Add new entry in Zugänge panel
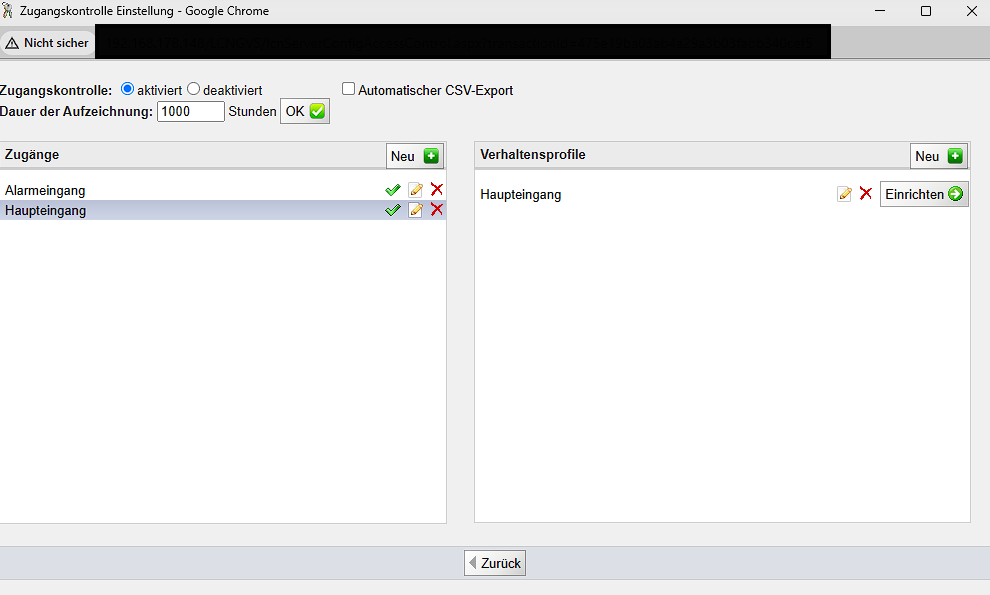990x595 pixels. tap(415, 156)
